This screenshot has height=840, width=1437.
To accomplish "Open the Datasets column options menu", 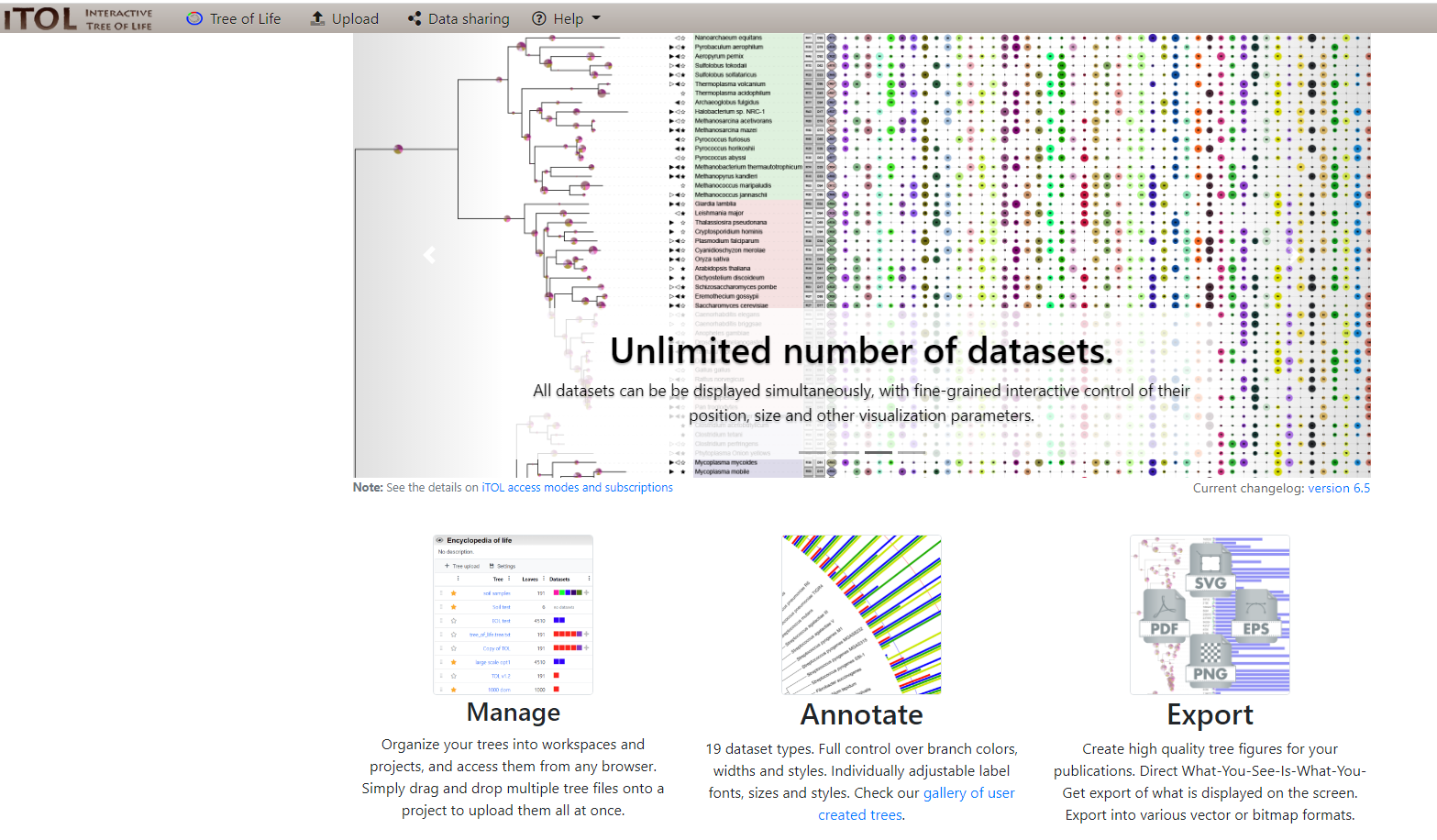I will point(589,579).
